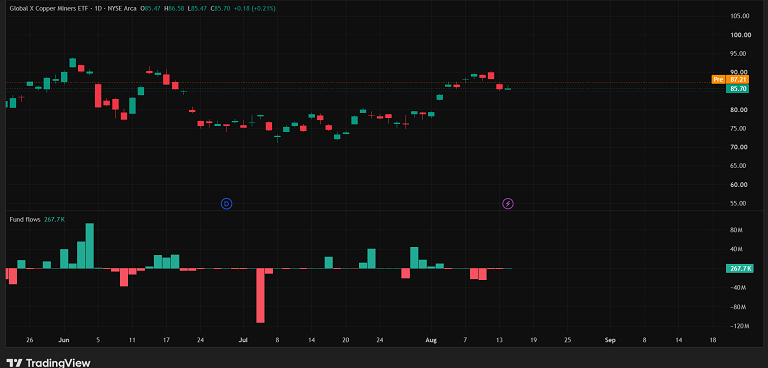Click the 19 date label on time axis
Screen dimensions: 768x368
(533, 340)
